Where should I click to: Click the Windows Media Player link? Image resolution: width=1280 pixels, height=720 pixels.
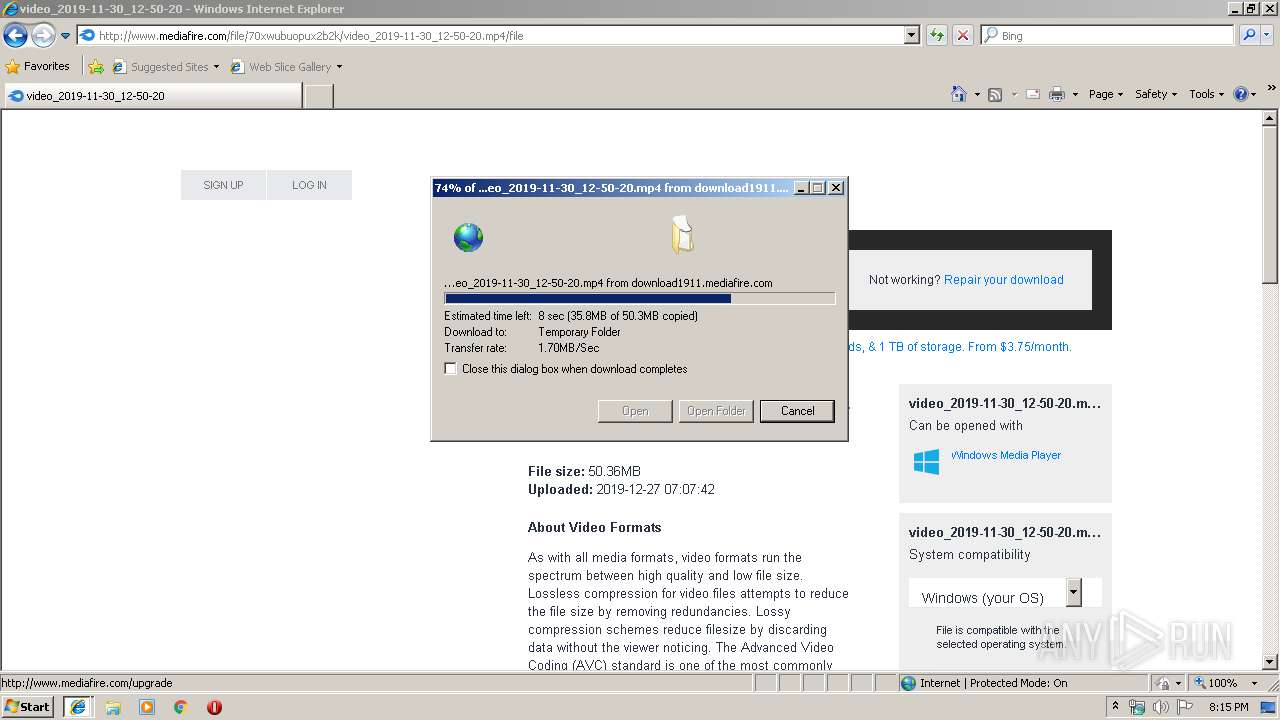click(1006, 455)
